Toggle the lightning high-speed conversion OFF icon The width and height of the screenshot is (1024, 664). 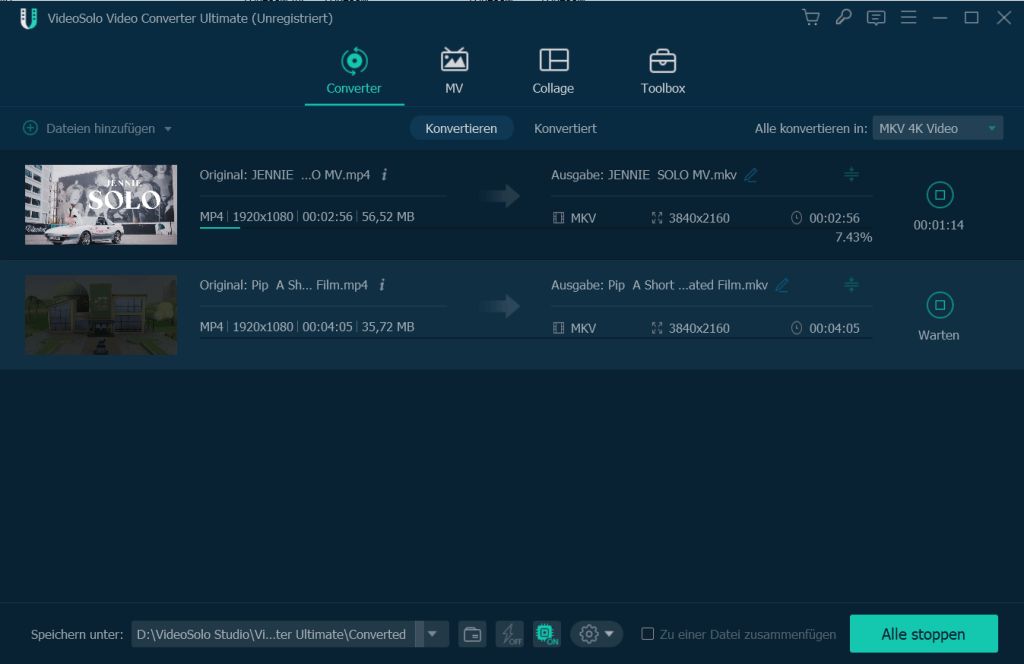pos(510,634)
